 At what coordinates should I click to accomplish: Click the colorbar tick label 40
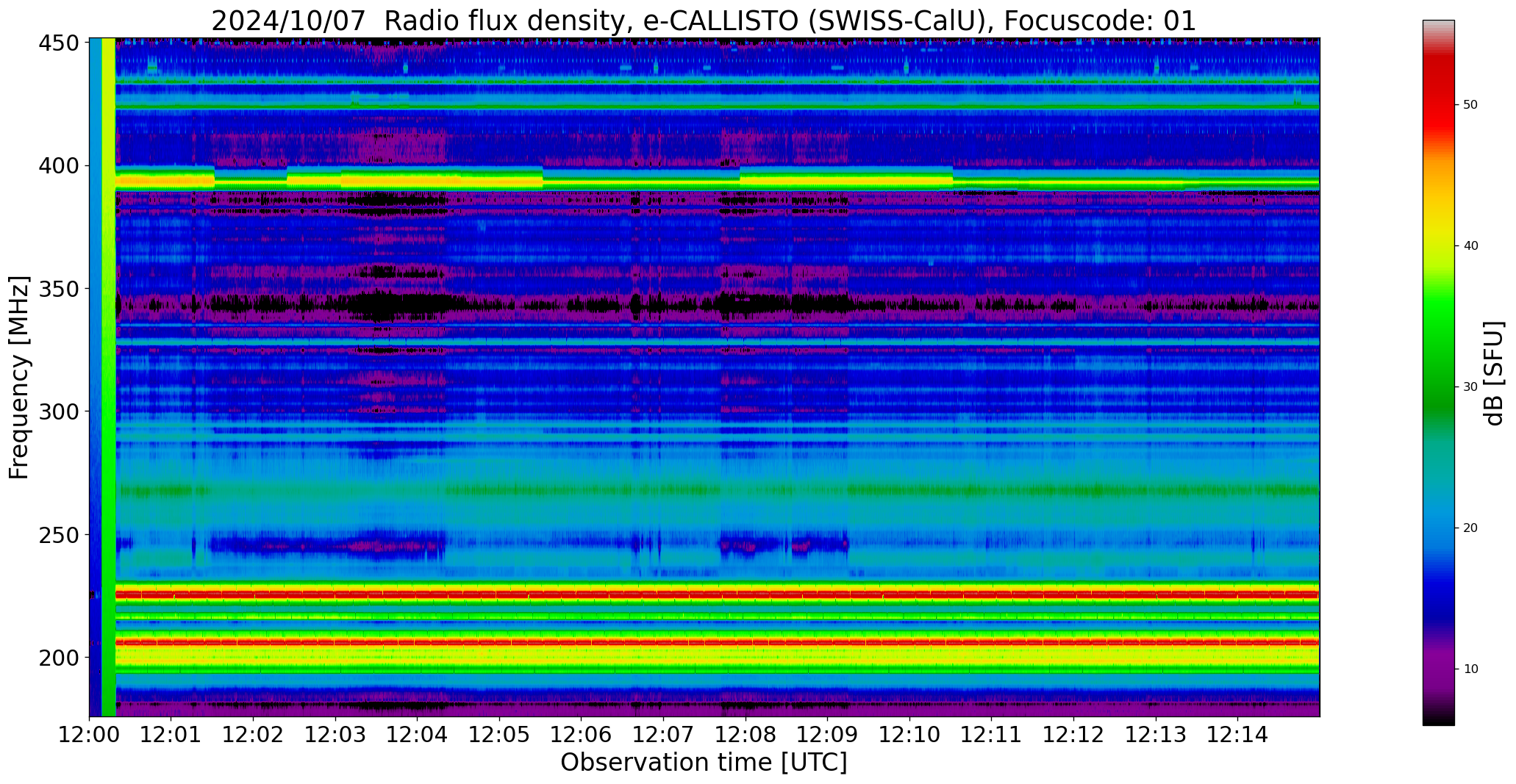coord(1470,246)
